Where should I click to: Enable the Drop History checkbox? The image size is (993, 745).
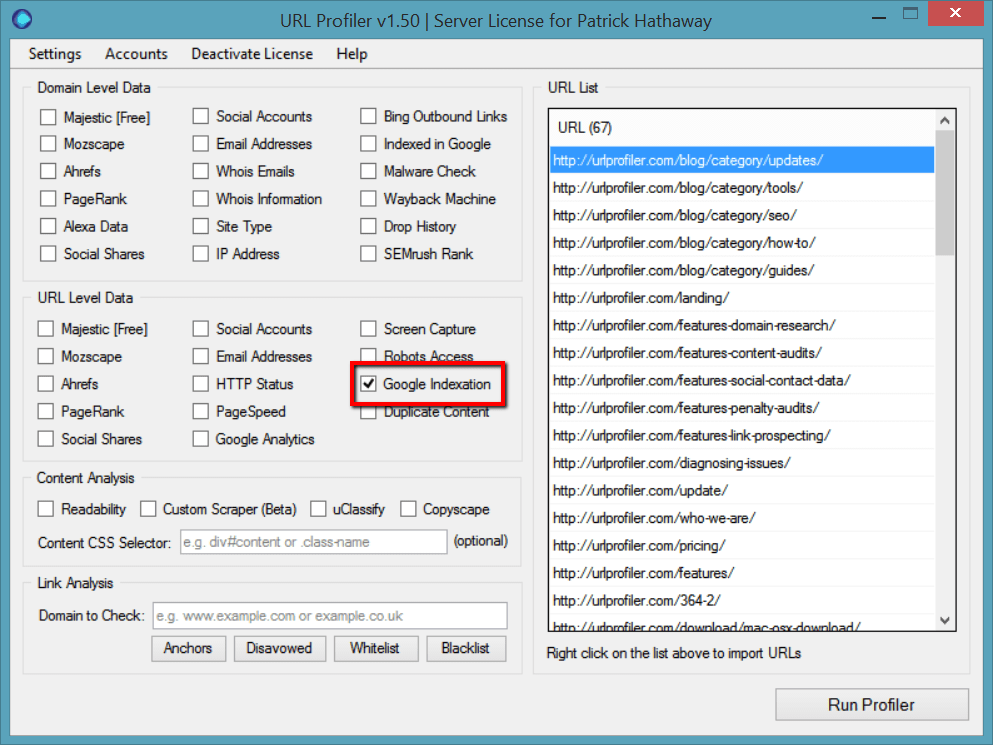368,226
